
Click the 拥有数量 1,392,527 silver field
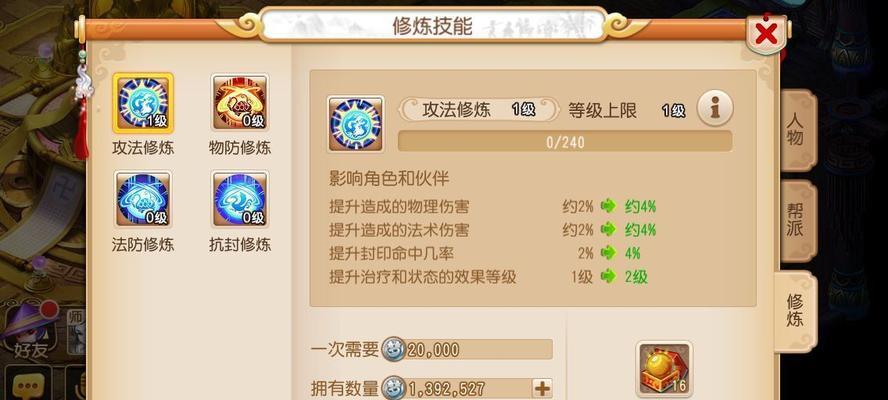467,389
